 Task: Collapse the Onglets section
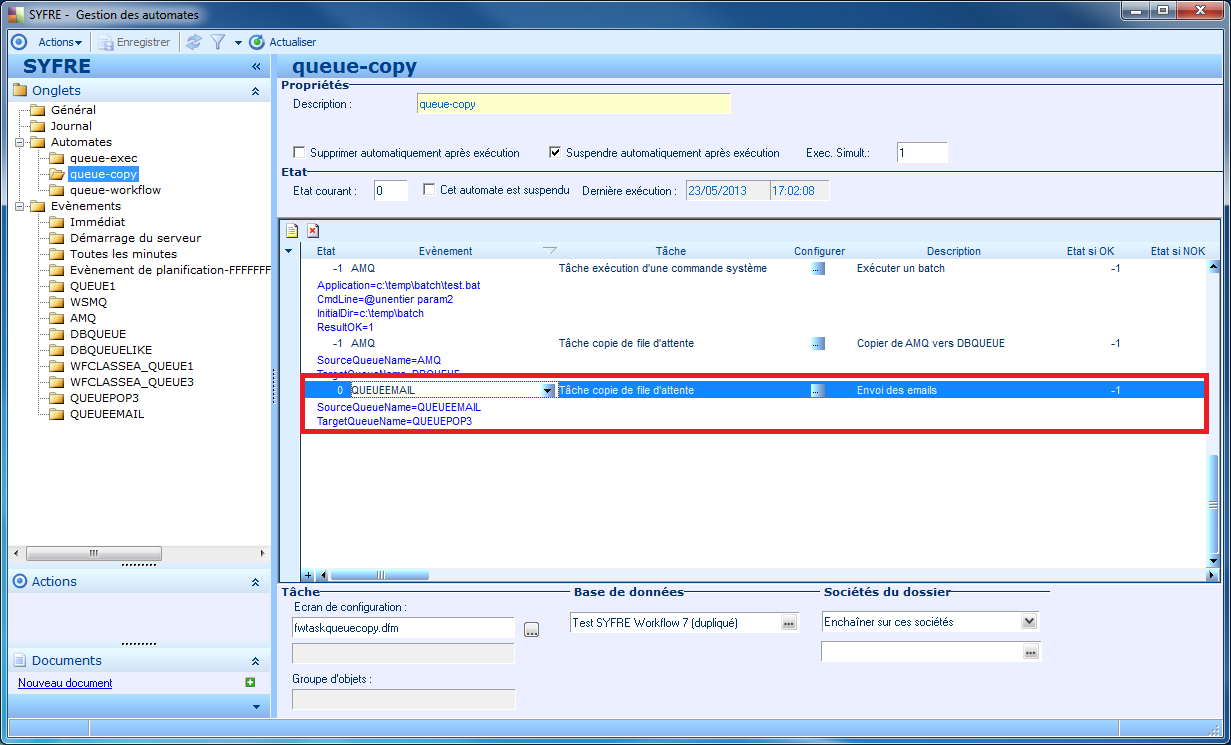256,91
